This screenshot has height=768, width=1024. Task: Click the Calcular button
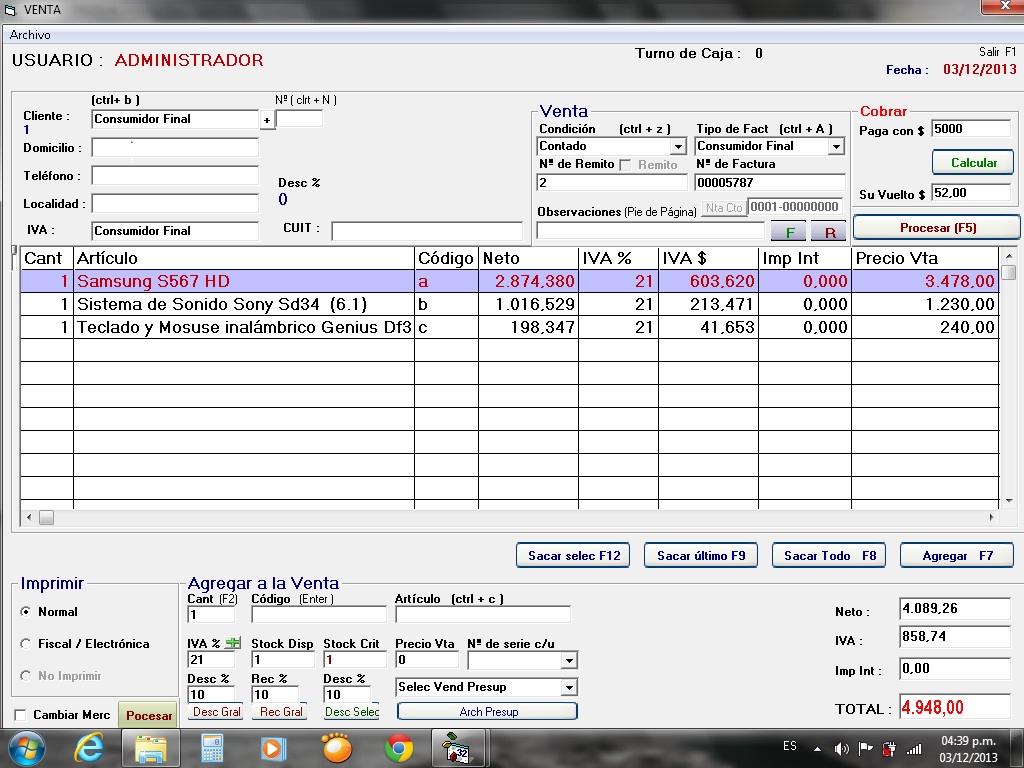[973, 163]
